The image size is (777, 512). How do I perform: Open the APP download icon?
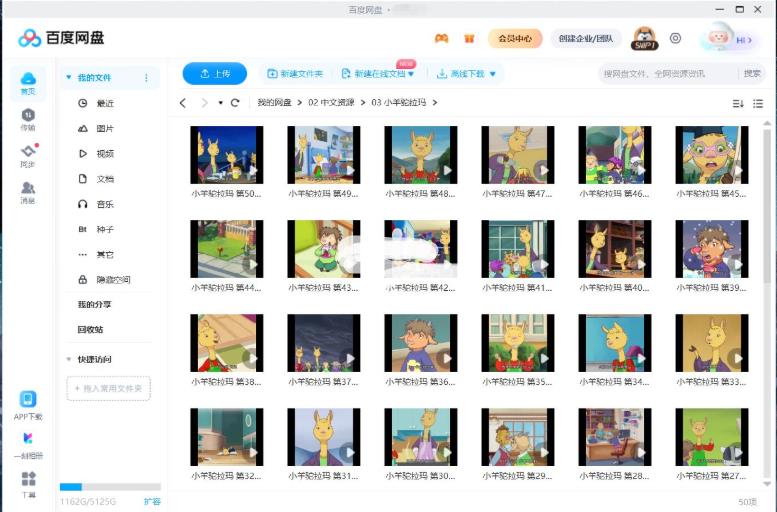28,399
